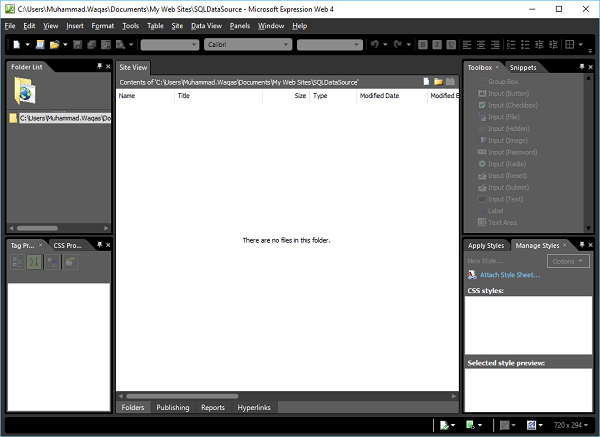The height and width of the screenshot is (437, 600).
Task: Open the File menu
Action: click(10, 26)
